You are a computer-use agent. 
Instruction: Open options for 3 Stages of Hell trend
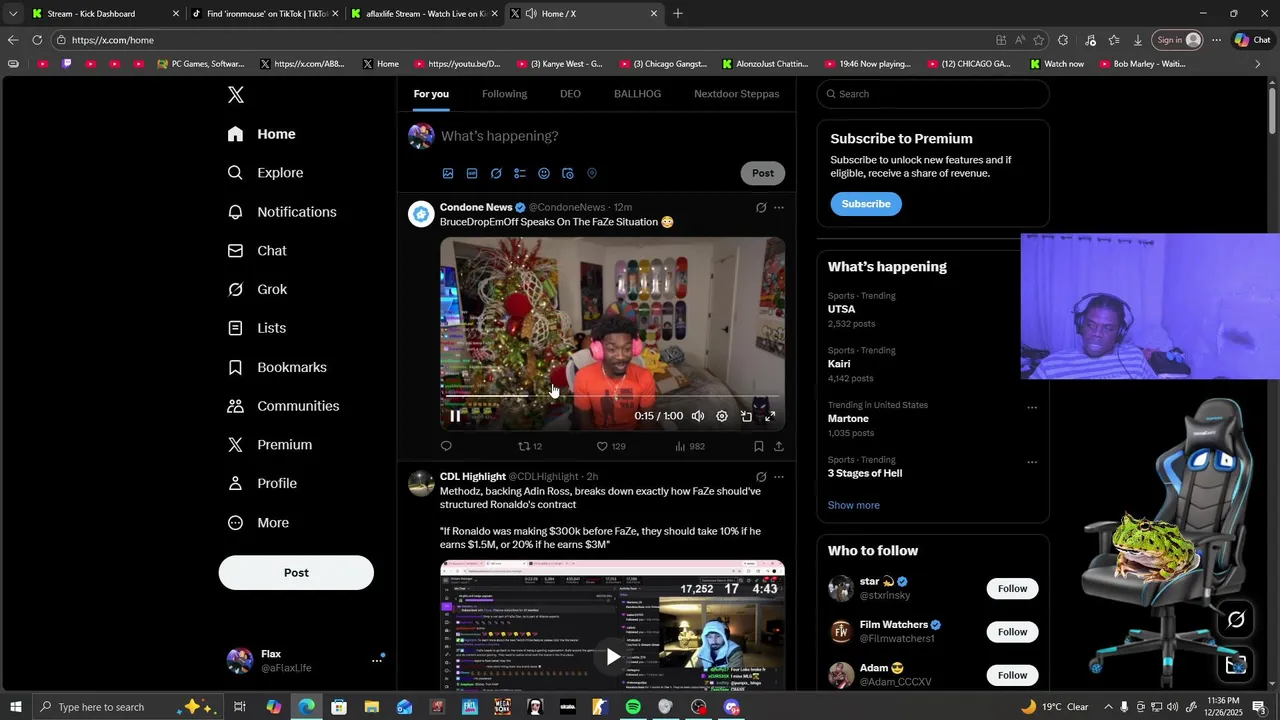coord(1032,462)
